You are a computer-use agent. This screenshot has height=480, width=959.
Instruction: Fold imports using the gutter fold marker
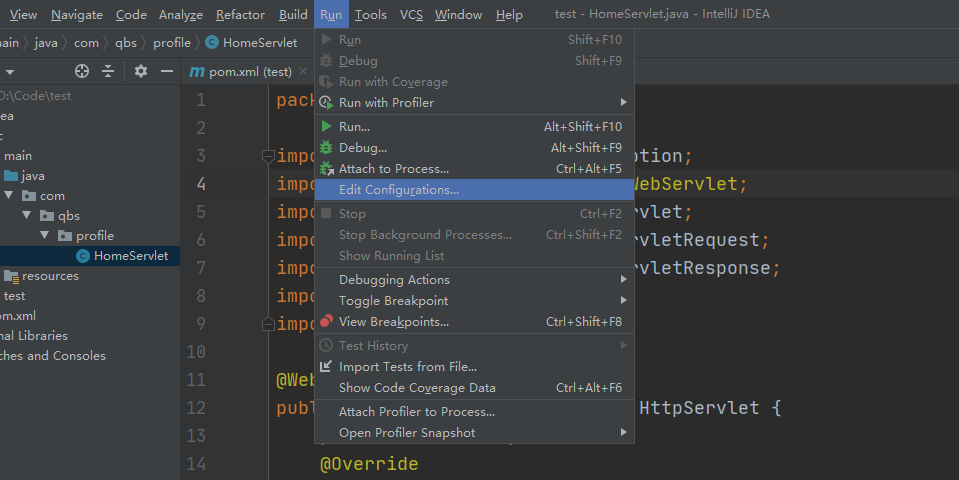tap(267, 156)
